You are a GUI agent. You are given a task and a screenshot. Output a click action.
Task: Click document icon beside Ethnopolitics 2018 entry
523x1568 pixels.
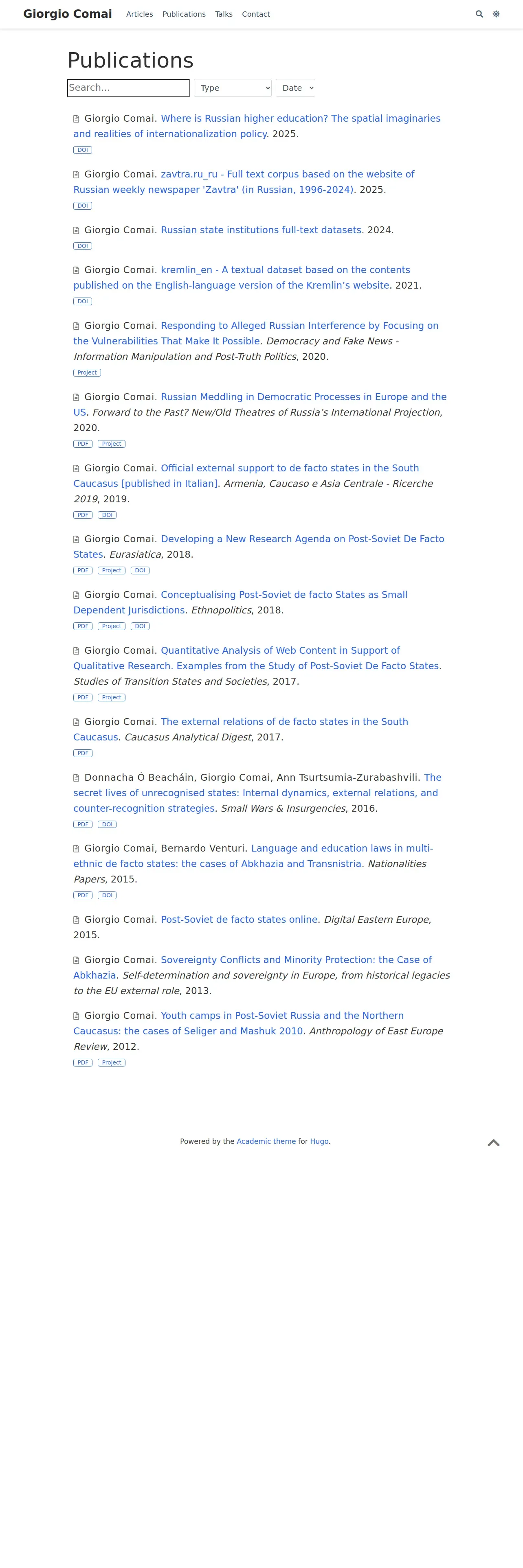pos(76,595)
